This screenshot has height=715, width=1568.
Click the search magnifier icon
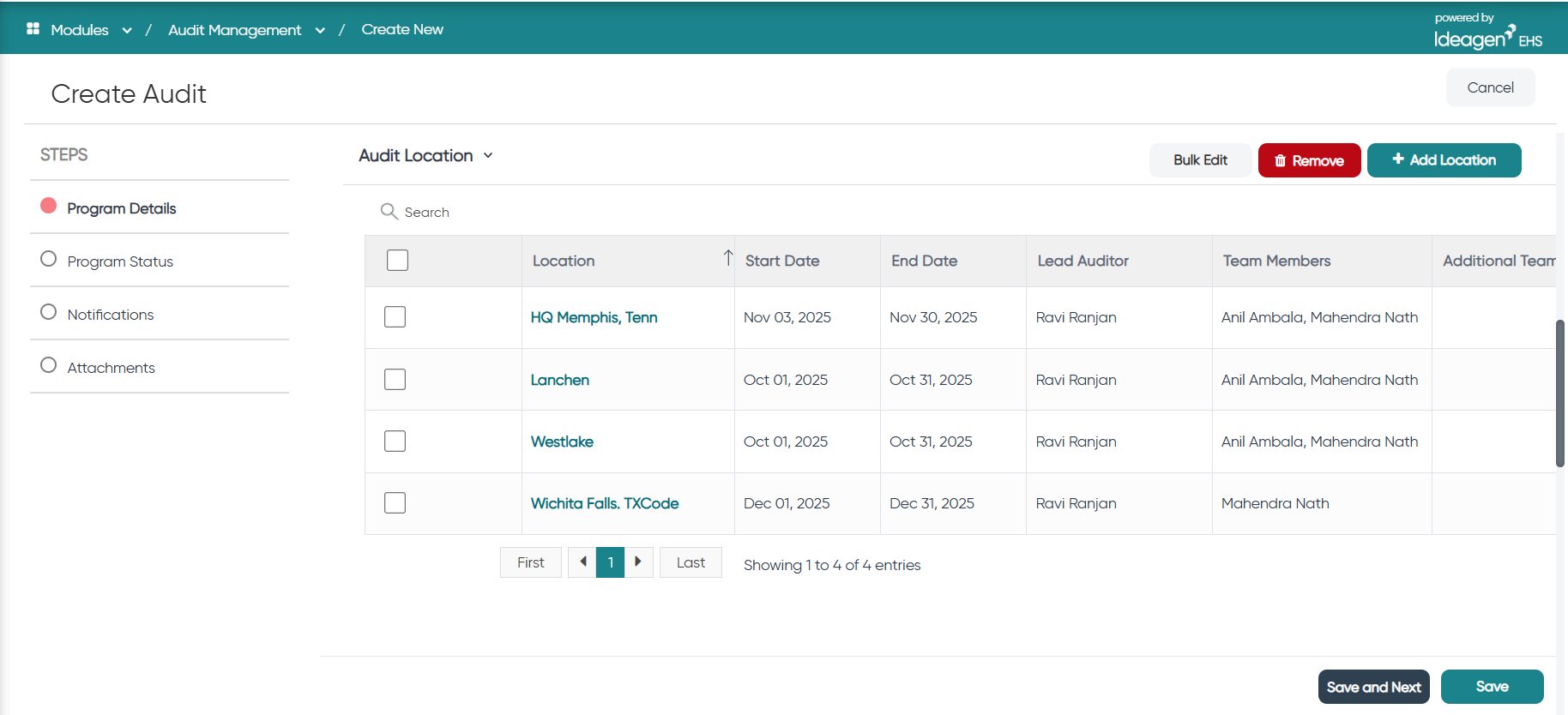coord(389,212)
